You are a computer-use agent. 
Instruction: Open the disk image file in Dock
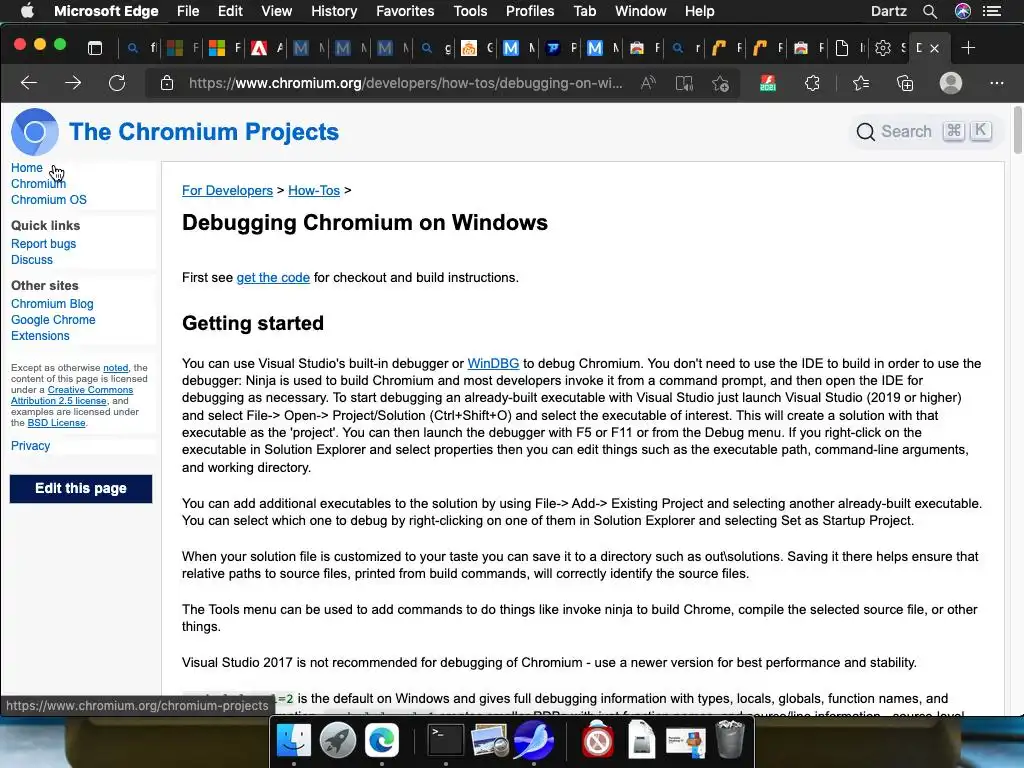641,740
